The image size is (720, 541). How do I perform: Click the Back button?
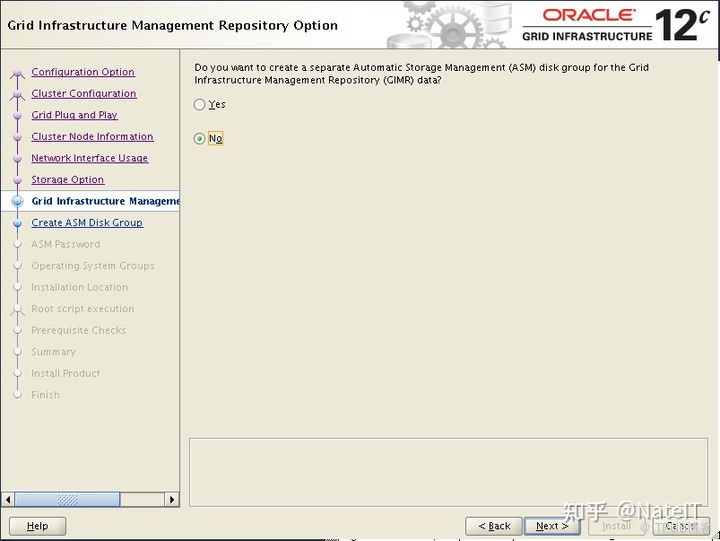click(494, 526)
